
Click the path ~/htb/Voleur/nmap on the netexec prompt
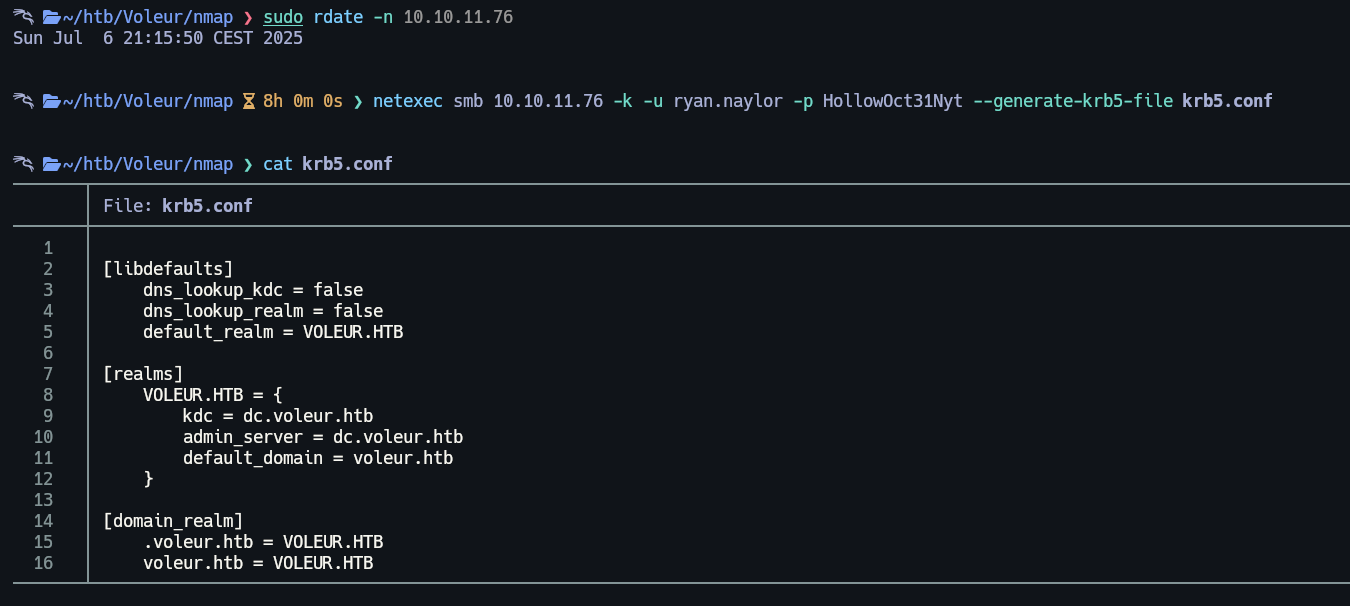tap(148, 101)
